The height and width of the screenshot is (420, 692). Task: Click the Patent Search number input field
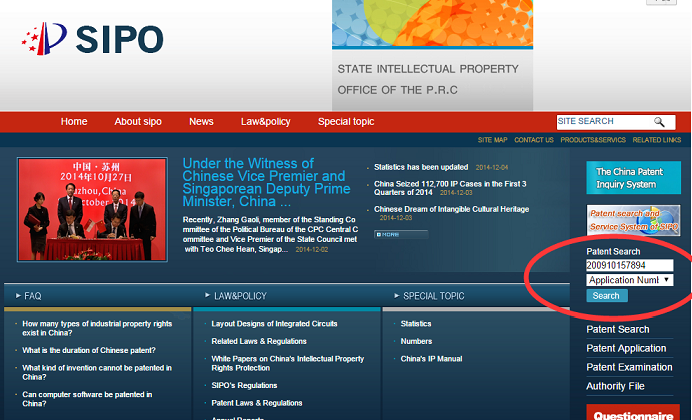(629, 265)
